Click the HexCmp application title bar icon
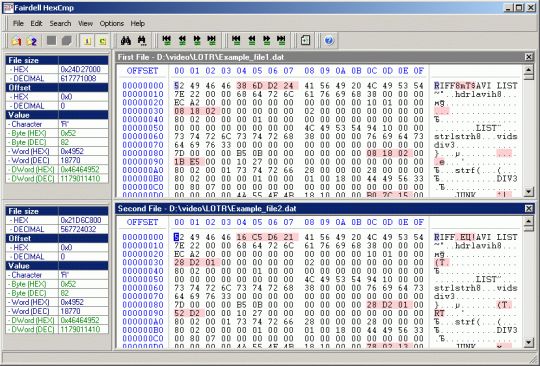 [x=8, y=8]
